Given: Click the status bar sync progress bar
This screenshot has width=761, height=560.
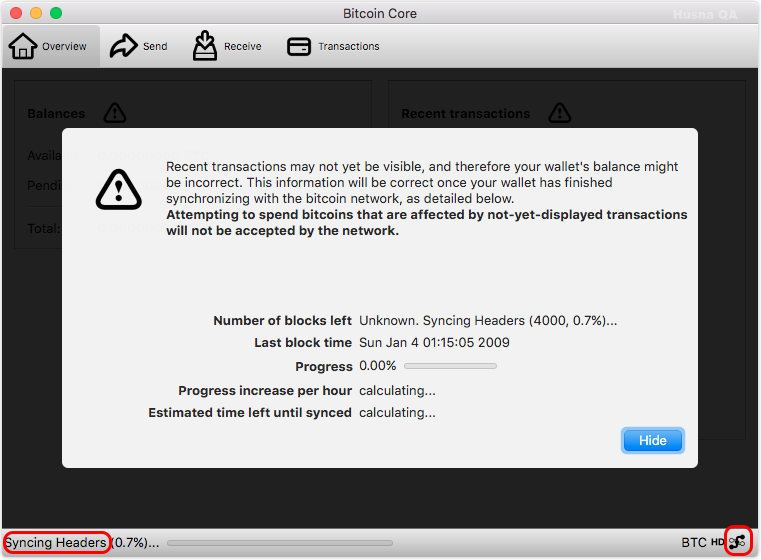Looking at the screenshot, I should [280, 543].
